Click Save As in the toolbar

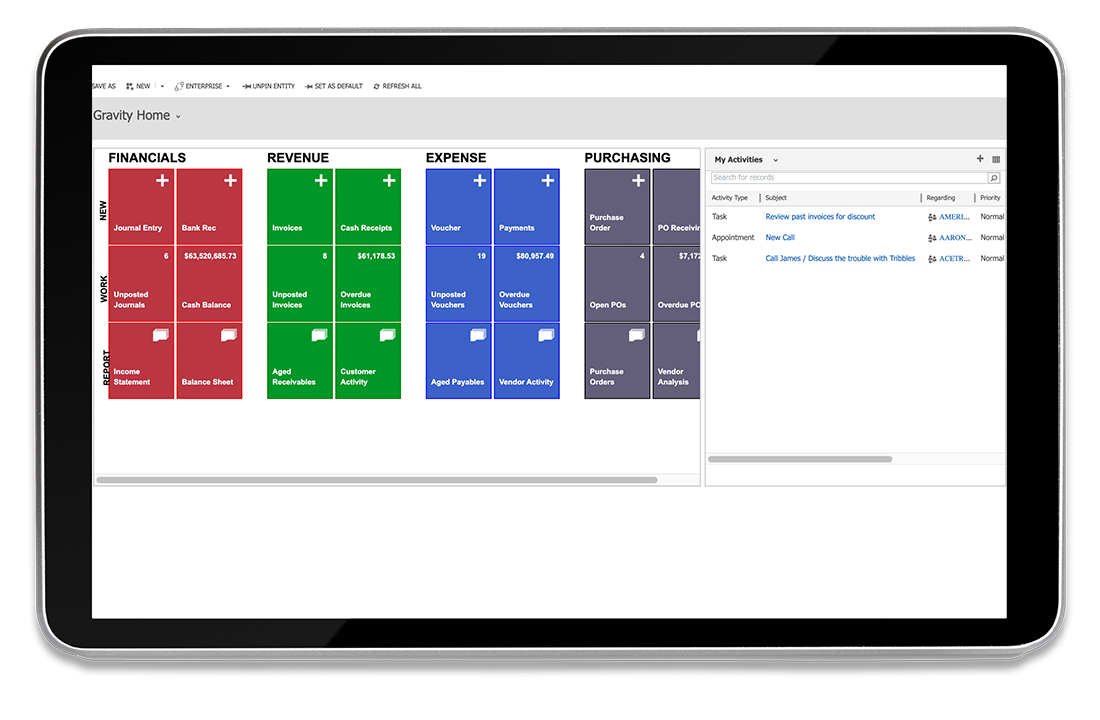click(x=104, y=86)
